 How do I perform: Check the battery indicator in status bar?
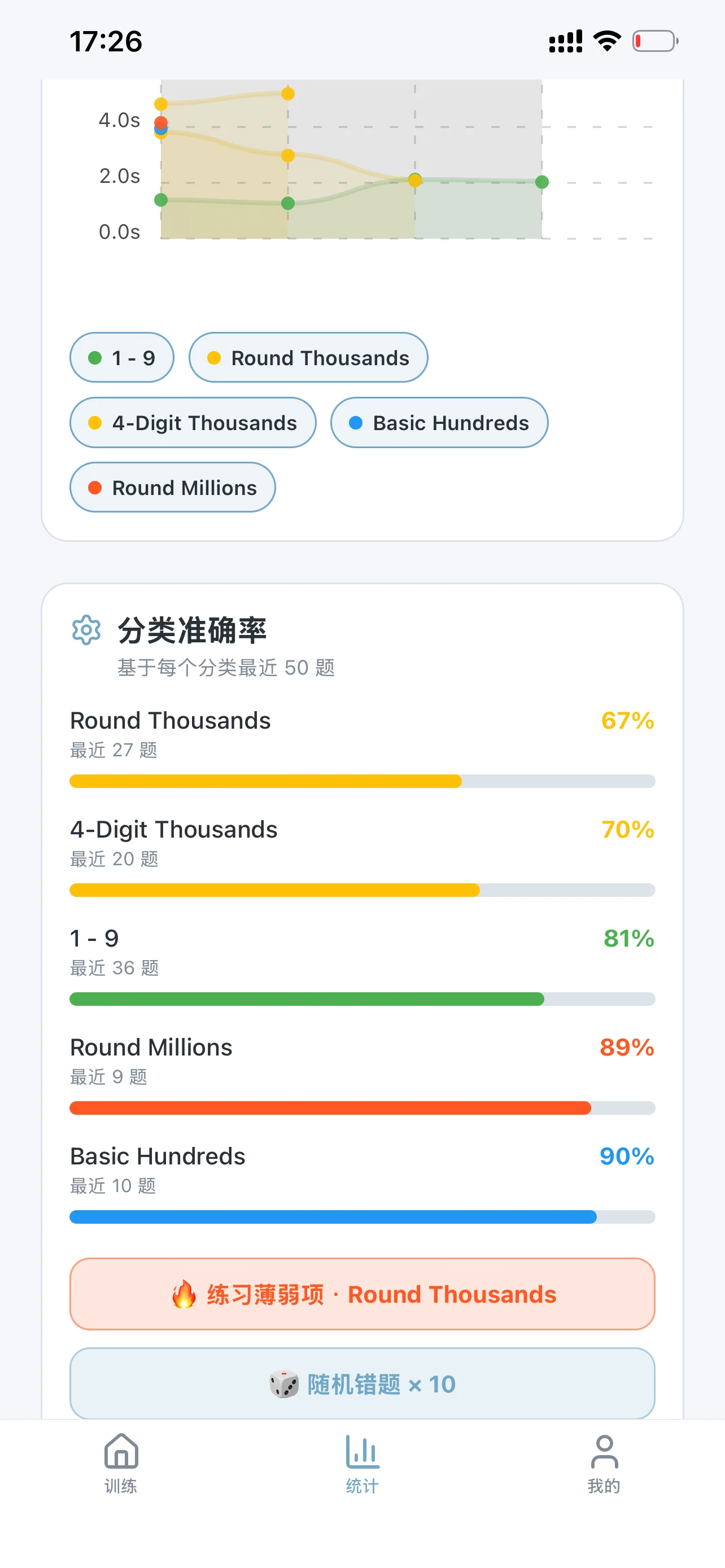coord(655,41)
